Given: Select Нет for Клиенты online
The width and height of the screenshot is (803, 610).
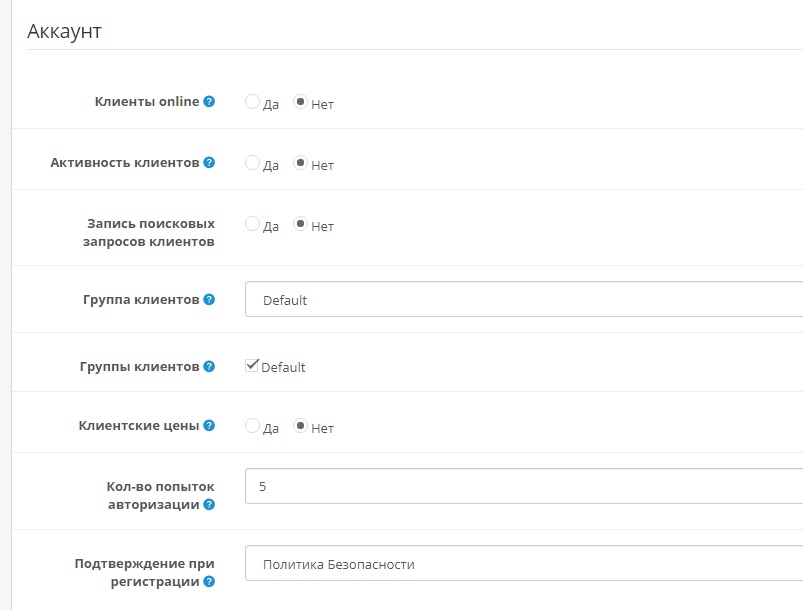Looking at the screenshot, I should click(300, 102).
